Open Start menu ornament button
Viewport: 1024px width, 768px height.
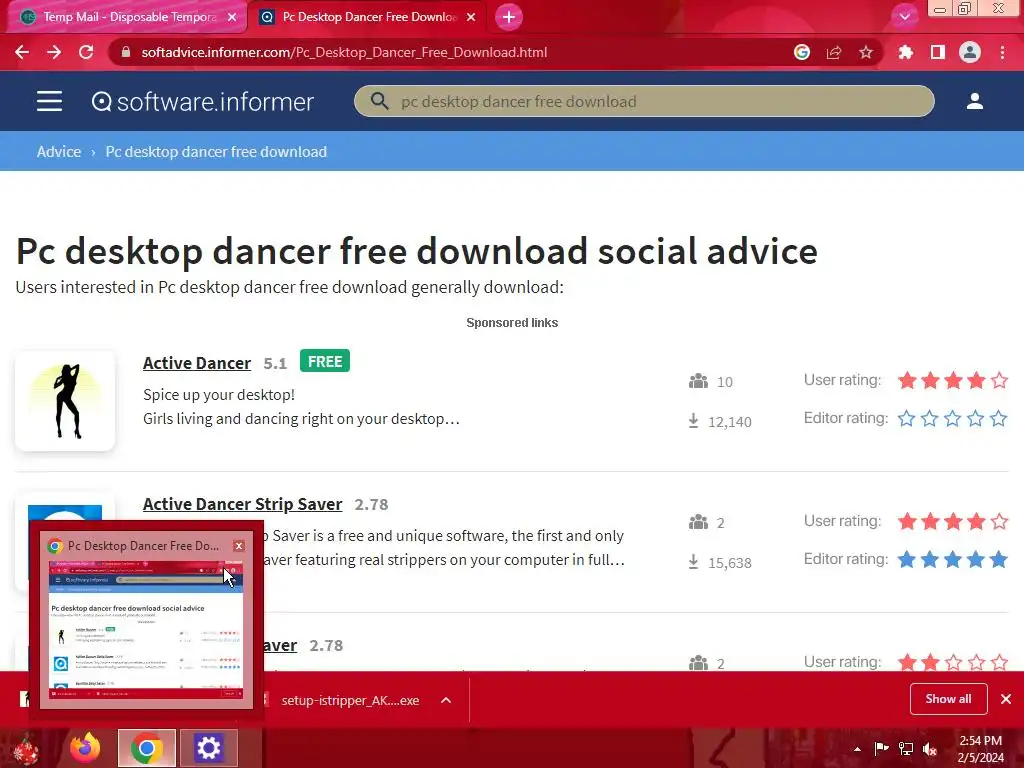click(26, 748)
